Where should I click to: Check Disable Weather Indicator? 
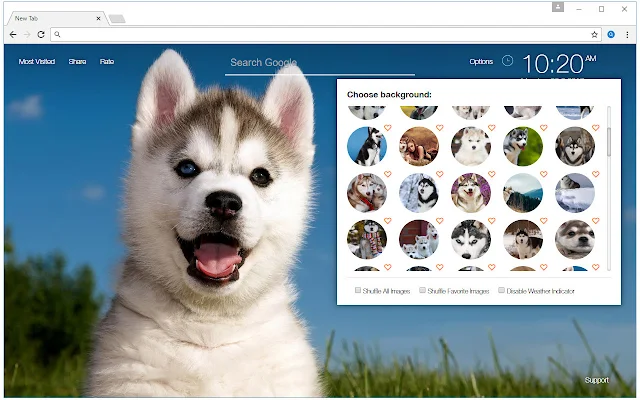tap(501, 290)
